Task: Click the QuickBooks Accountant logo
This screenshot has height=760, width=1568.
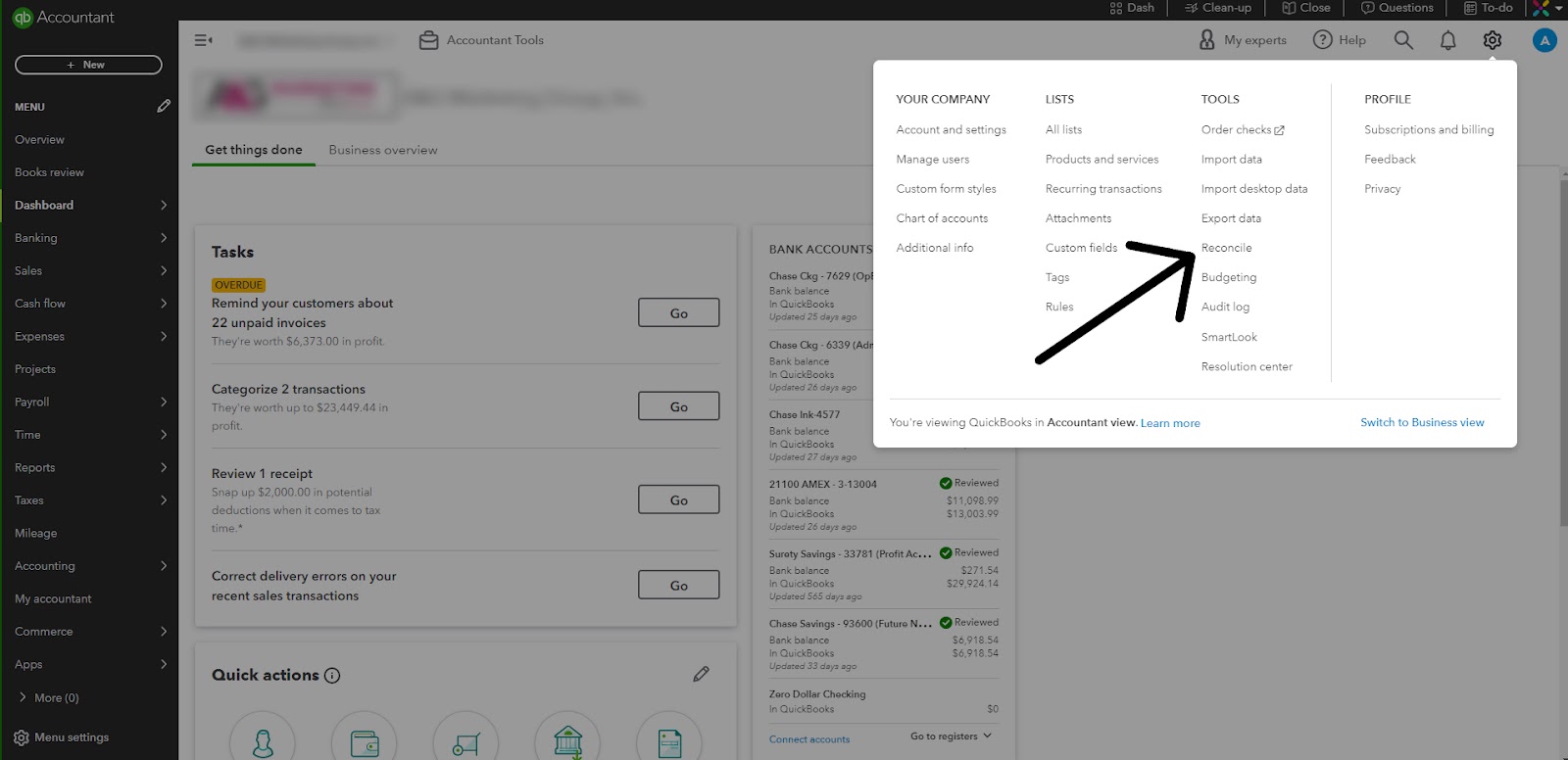Action: 64,18
